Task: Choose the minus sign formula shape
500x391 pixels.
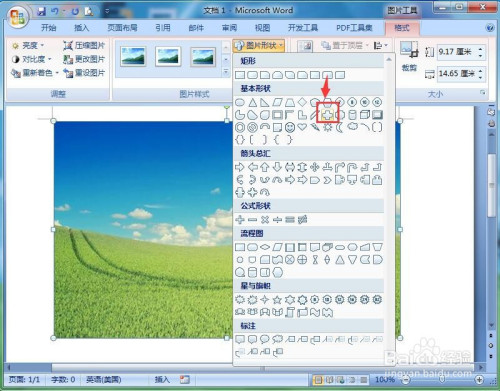Action: [x=252, y=220]
